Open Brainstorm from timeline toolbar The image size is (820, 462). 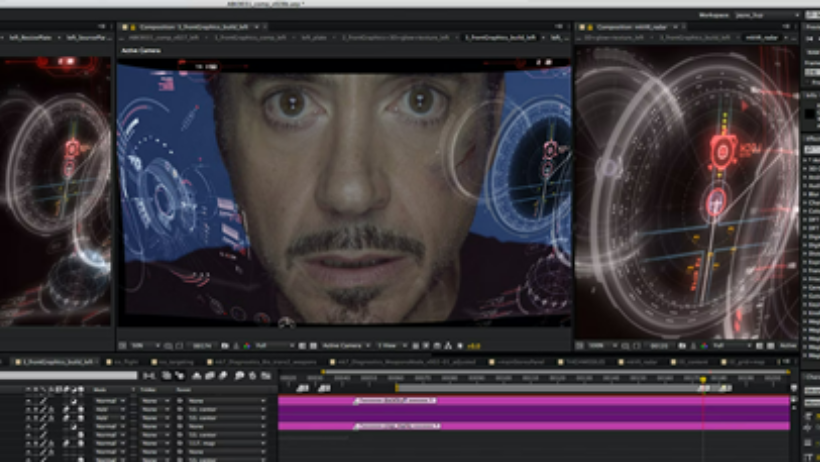240,376
